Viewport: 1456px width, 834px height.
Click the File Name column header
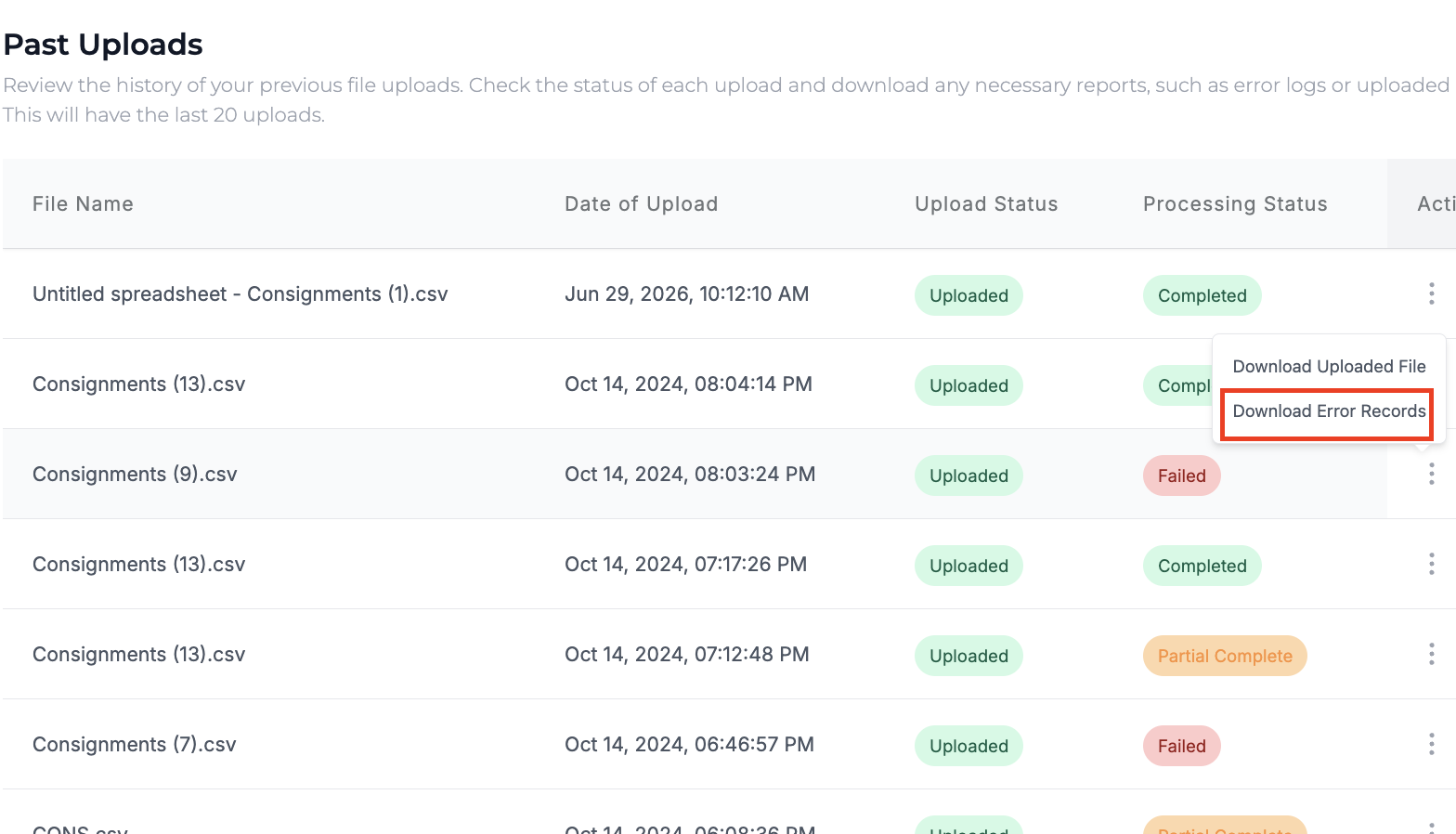(x=83, y=204)
